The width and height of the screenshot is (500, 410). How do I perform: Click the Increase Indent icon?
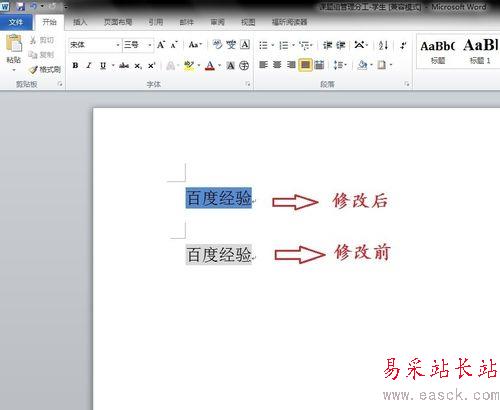[x=341, y=45]
